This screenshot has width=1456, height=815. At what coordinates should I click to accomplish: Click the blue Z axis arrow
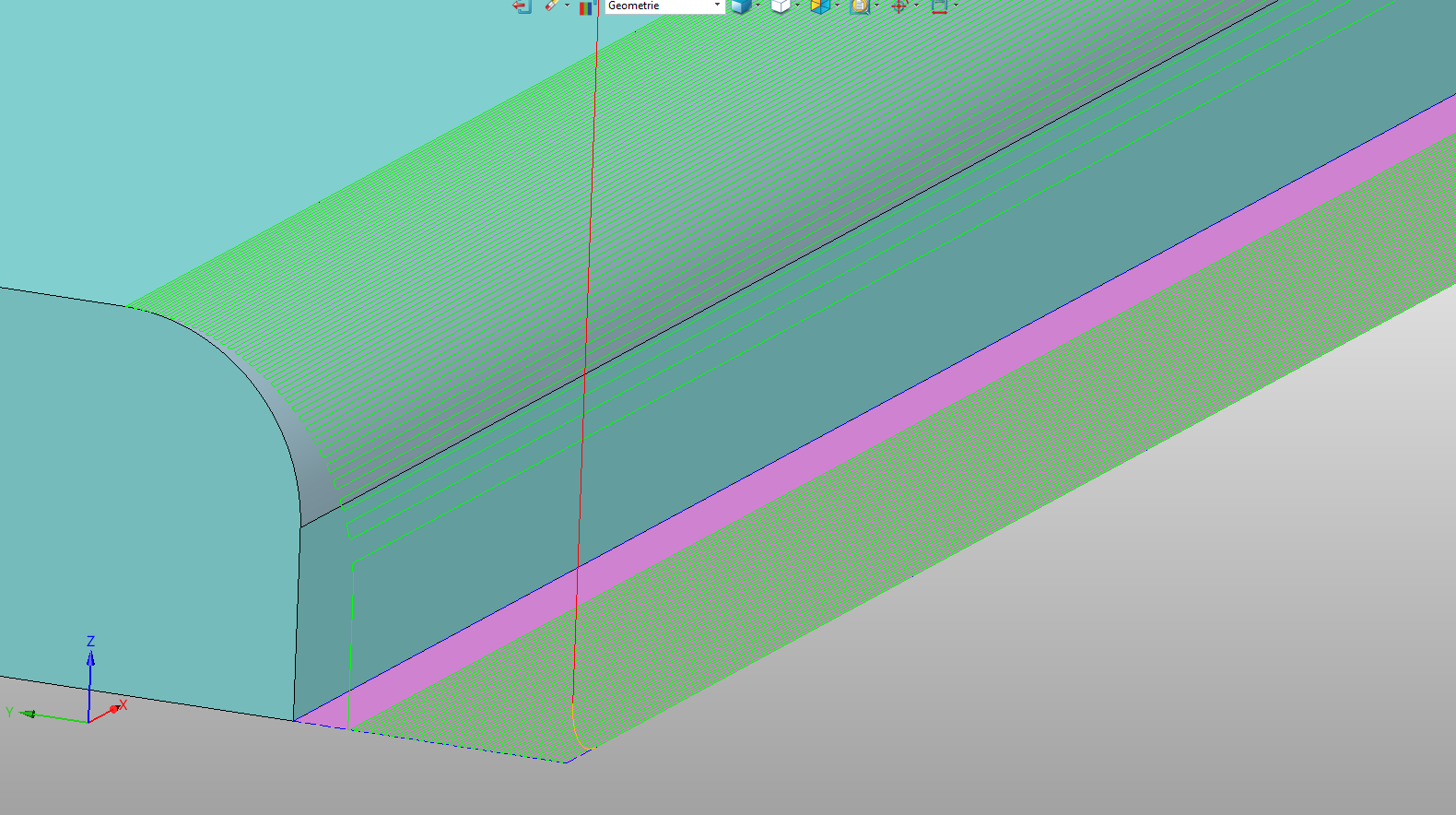coord(90,660)
